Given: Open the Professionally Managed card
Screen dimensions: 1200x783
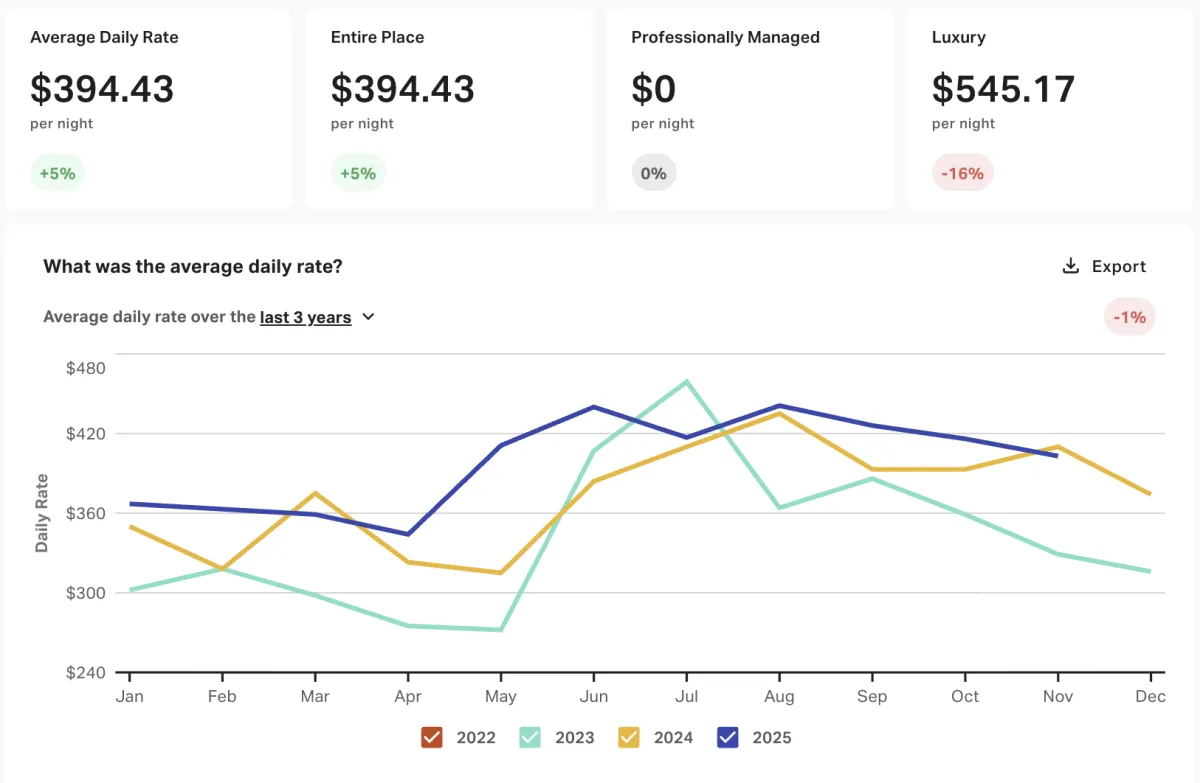Looking at the screenshot, I should 749,109.
